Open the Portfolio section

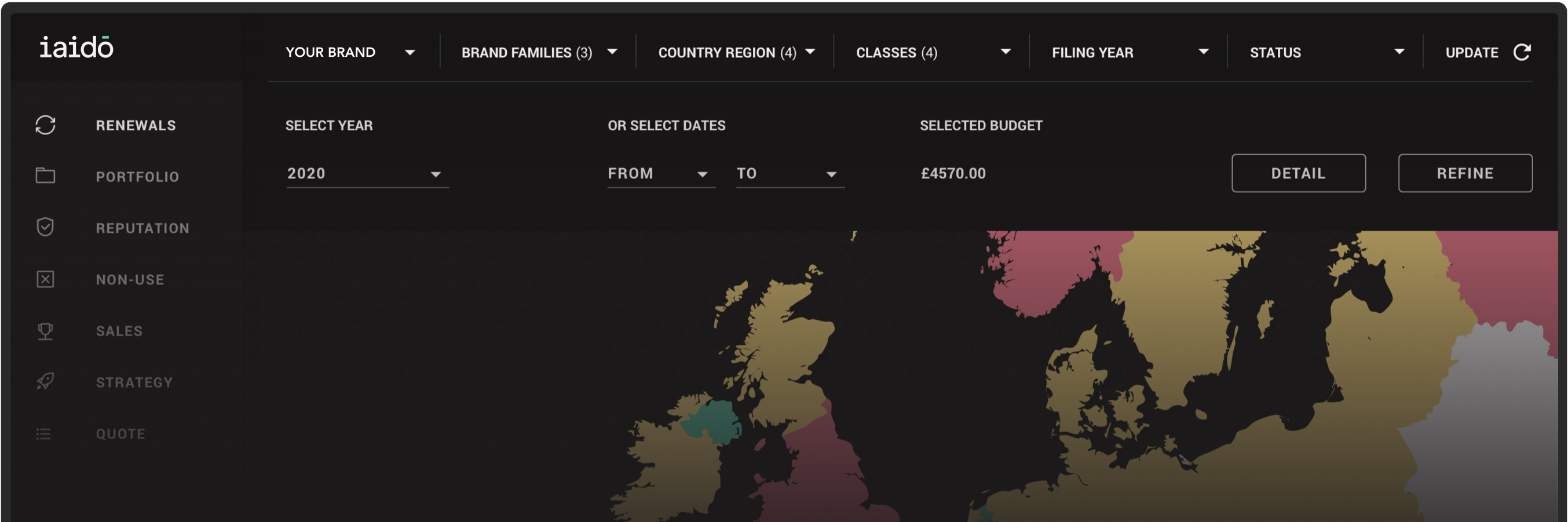pos(137,177)
